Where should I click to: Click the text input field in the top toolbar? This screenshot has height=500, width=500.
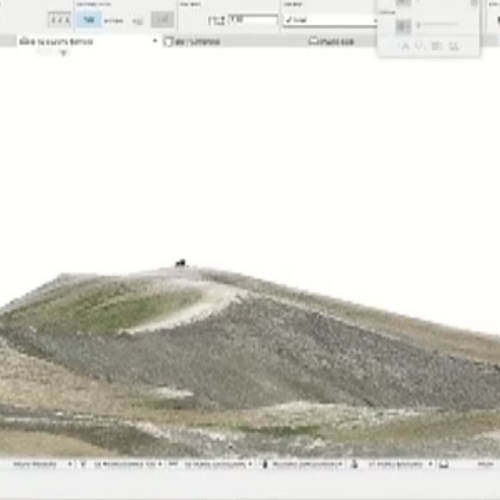tap(253, 20)
